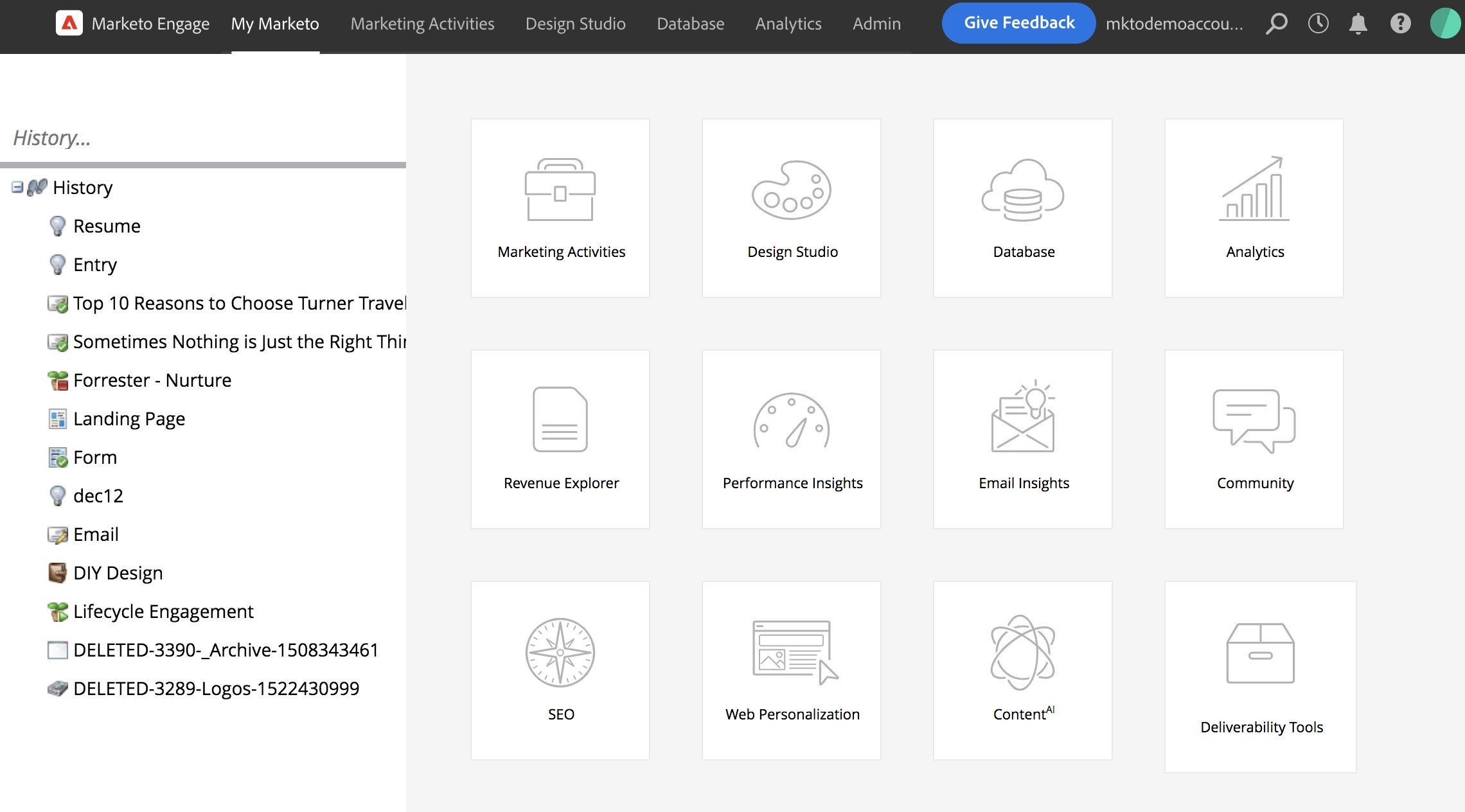Open the Admin tab
Screen dimensions: 1465x812
(x=876, y=24)
